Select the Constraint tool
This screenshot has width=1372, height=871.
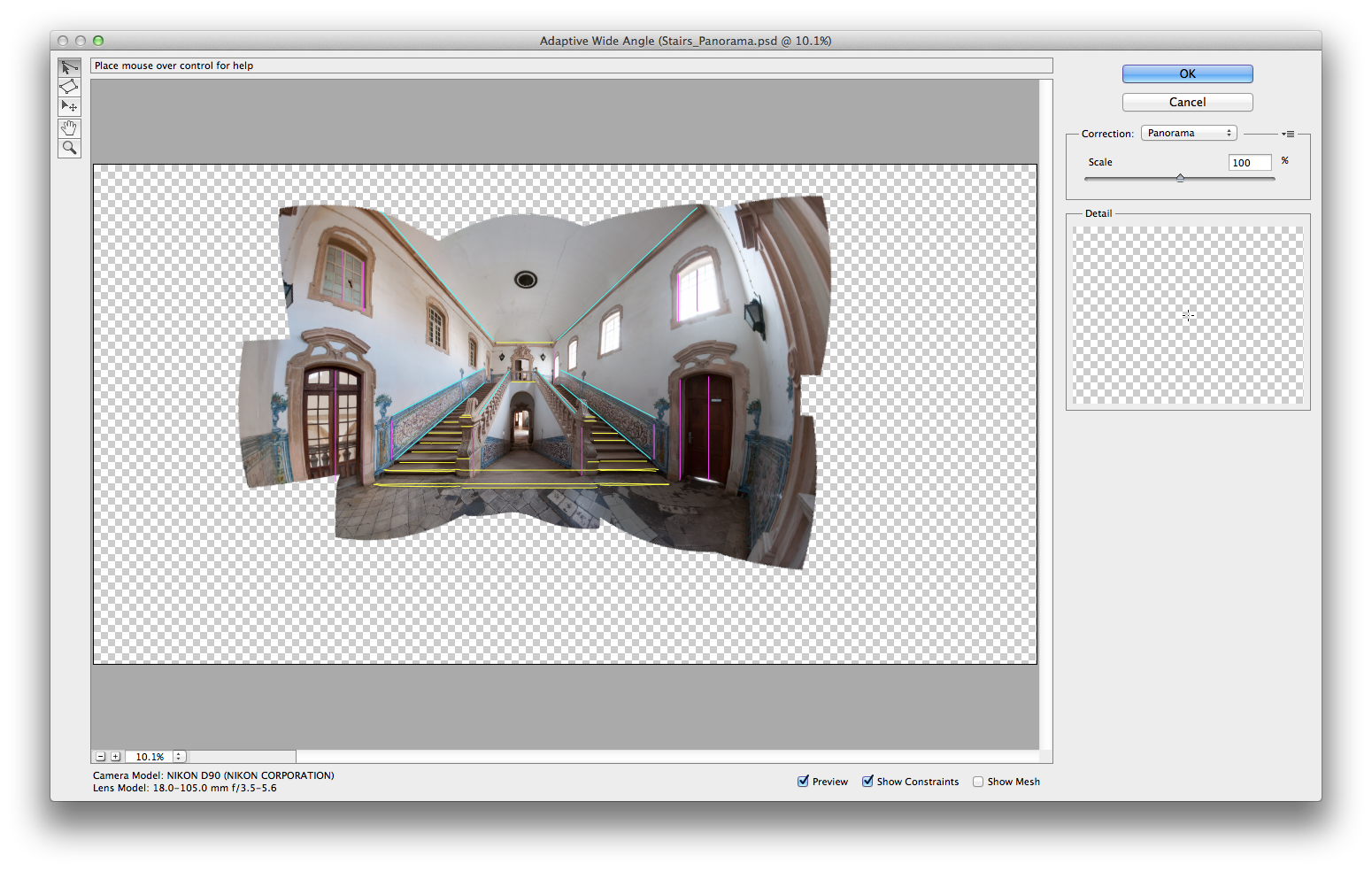pyautogui.click(x=69, y=67)
